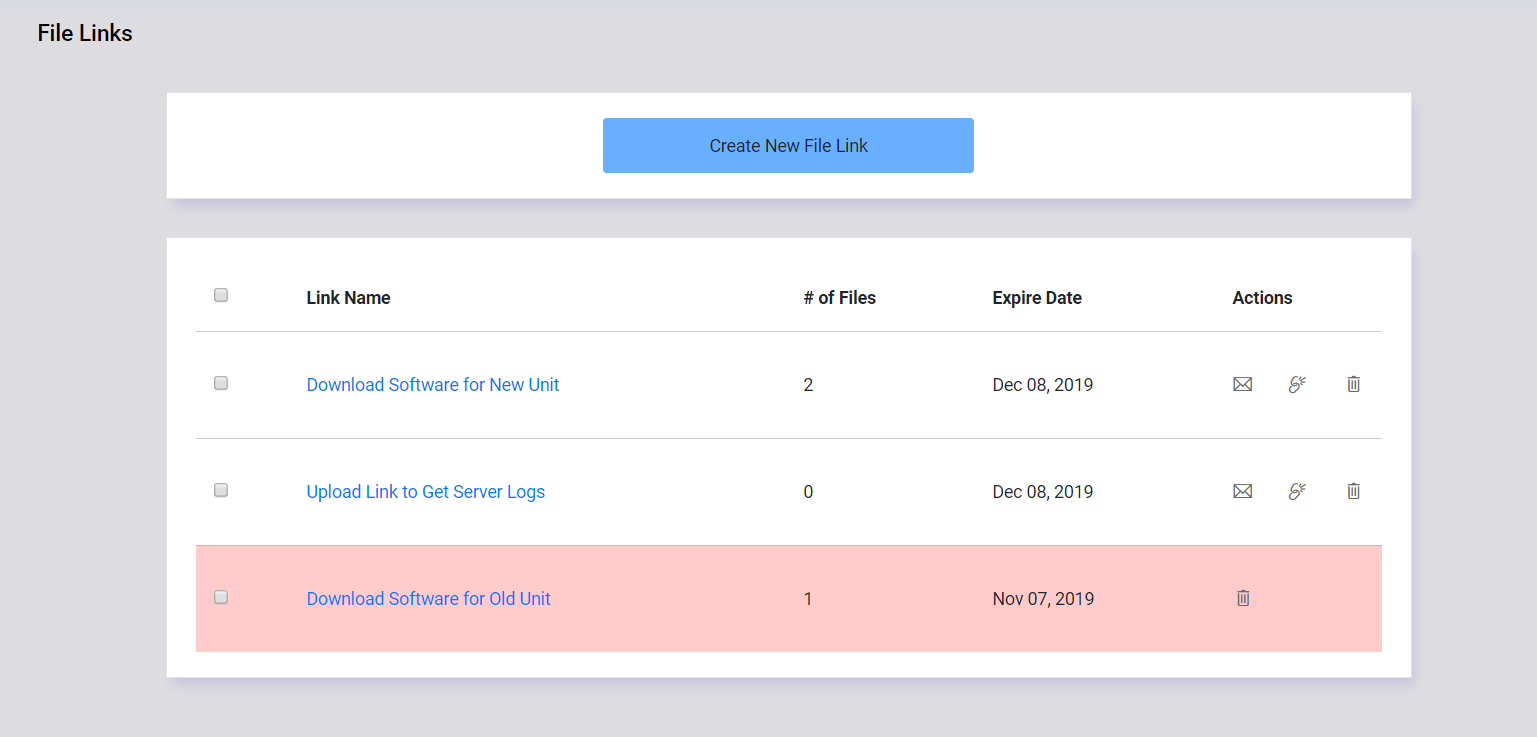Click the file count 2 for New Unit

click(808, 385)
